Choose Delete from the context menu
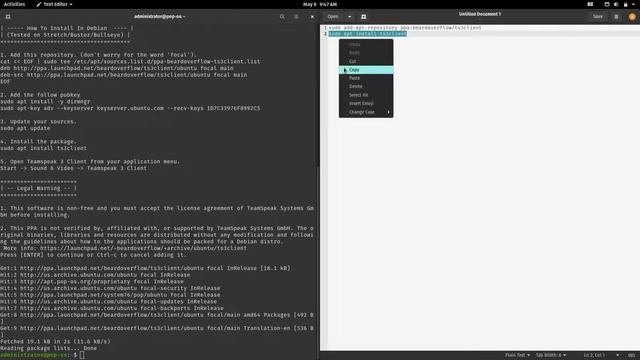640x360 pixels. click(x=366, y=87)
